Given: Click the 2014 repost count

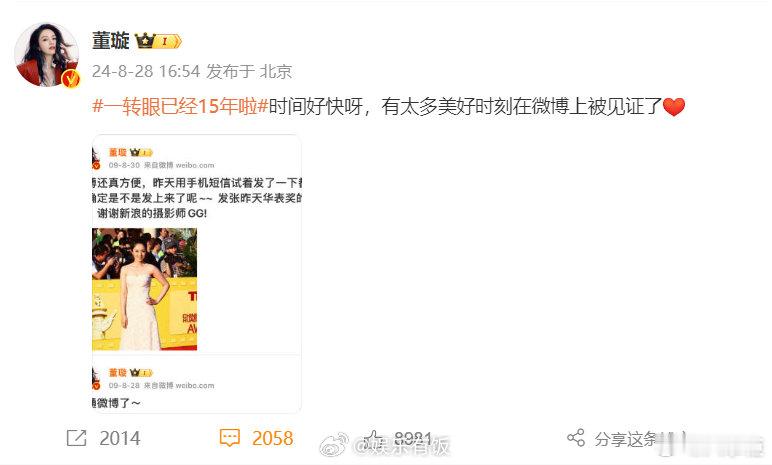Looking at the screenshot, I should pyautogui.click(x=120, y=438).
